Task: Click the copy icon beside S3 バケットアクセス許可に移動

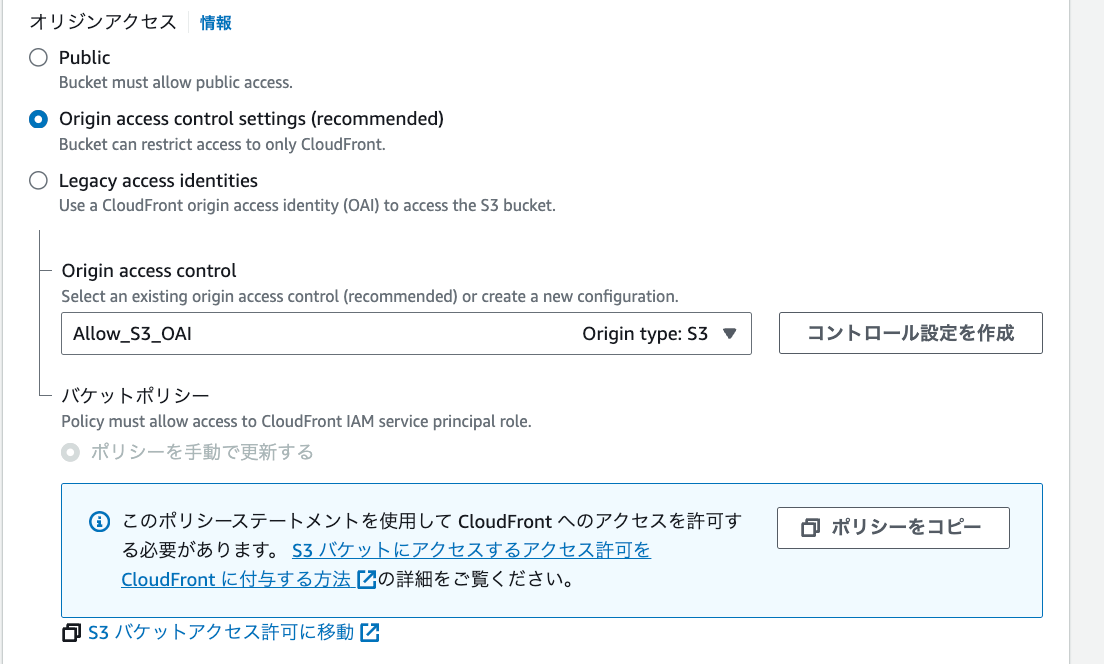Action: pyautogui.click(x=70, y=633)
